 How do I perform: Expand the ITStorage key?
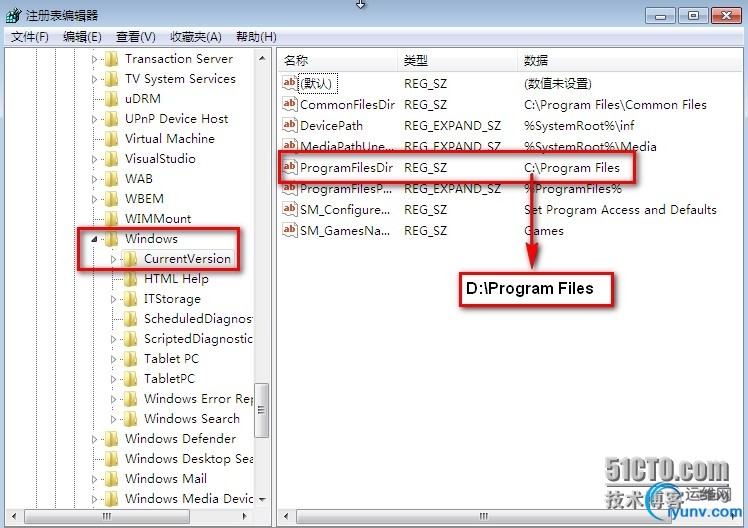[113, 299]
